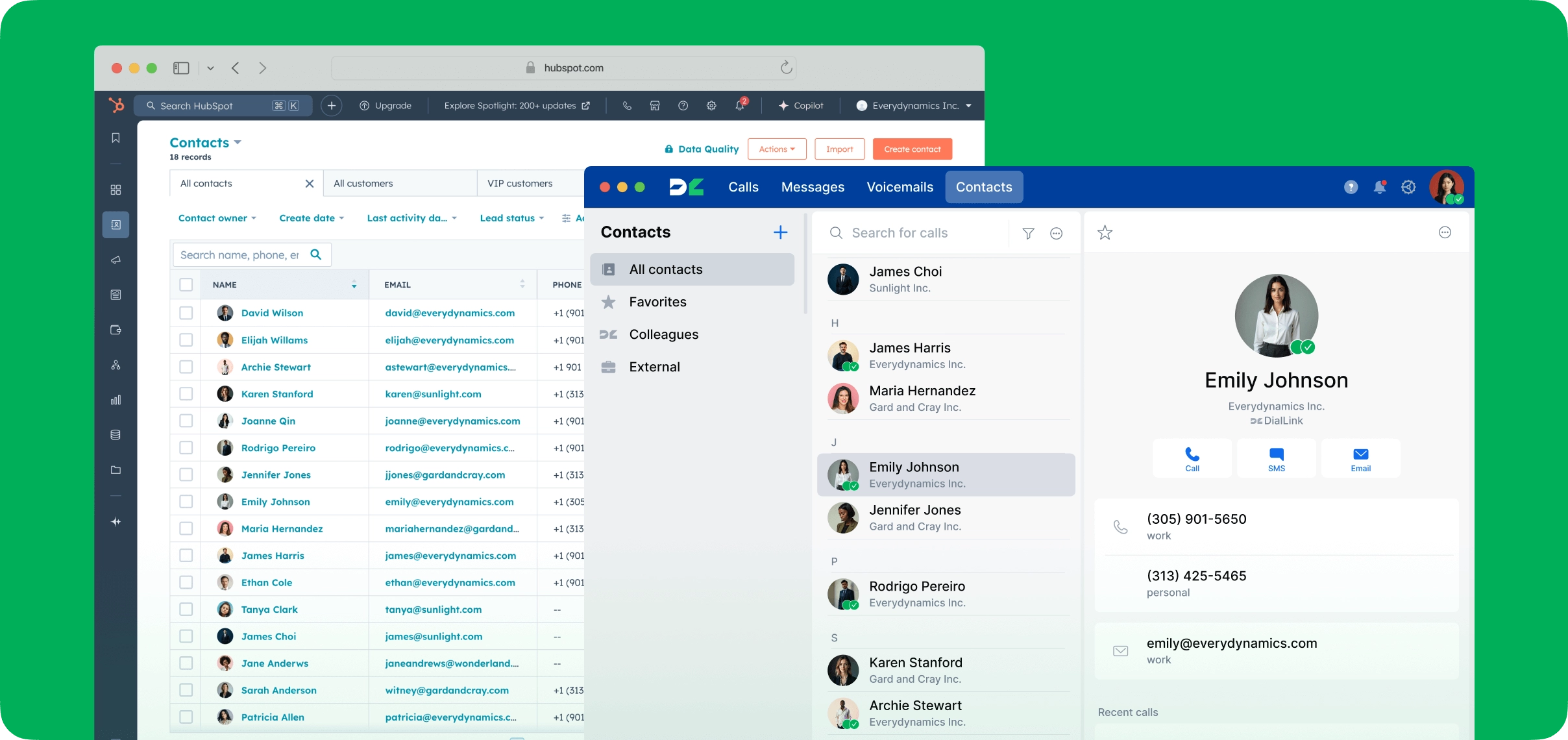The image size is (1568, 740).
Task: Open the Marketing megaphone icon in sidebar
Action: pos(116,261)
